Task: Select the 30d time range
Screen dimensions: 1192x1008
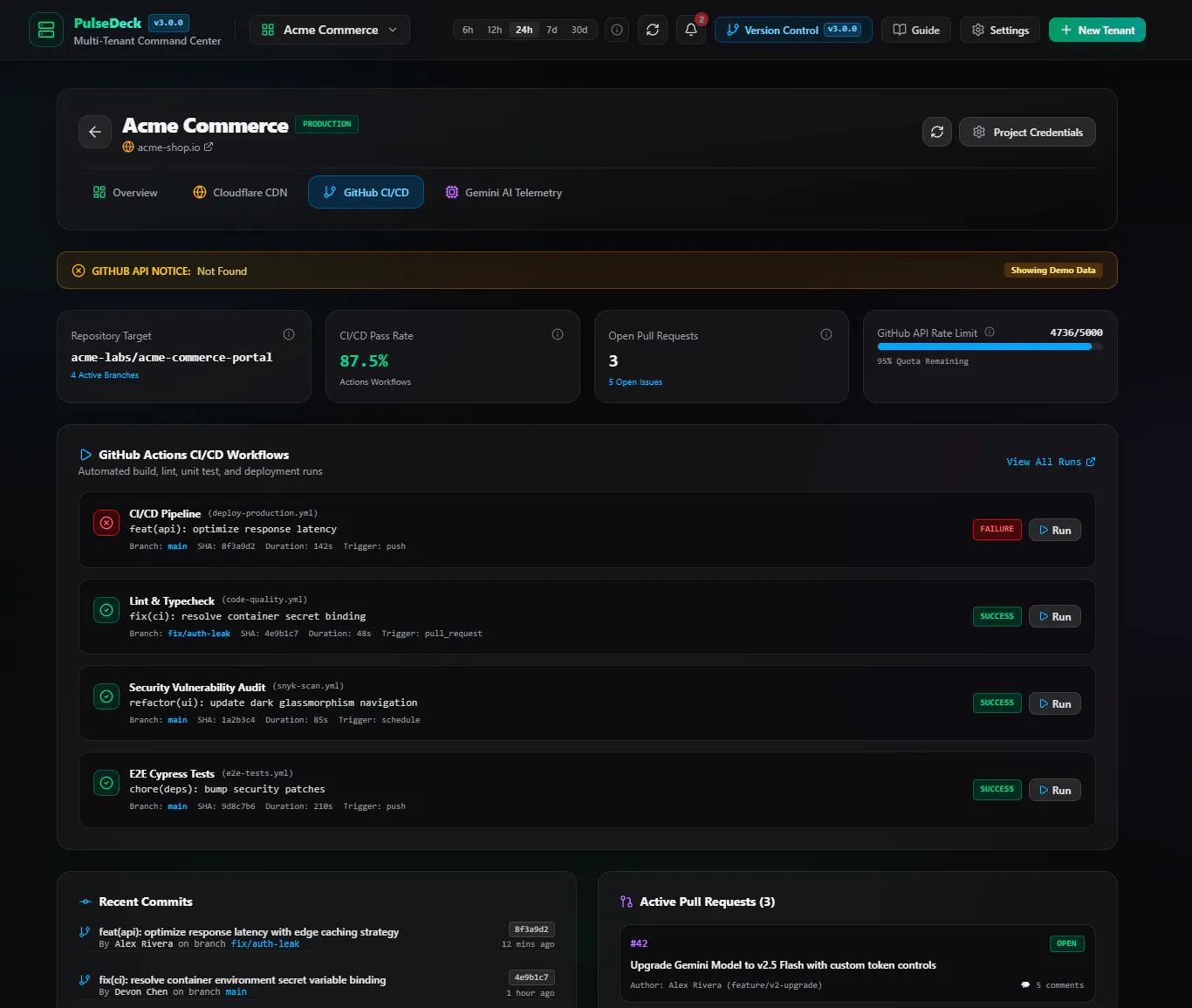Action: click(579, 30)
